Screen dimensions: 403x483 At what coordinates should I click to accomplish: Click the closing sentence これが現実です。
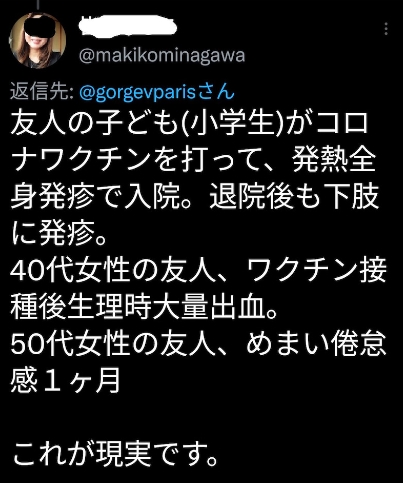pyautogui.click(x=116, y=452)
